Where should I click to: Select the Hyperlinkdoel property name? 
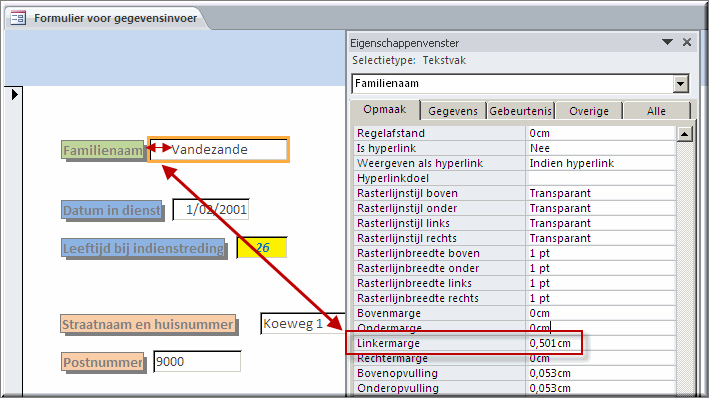coord(392,178)
